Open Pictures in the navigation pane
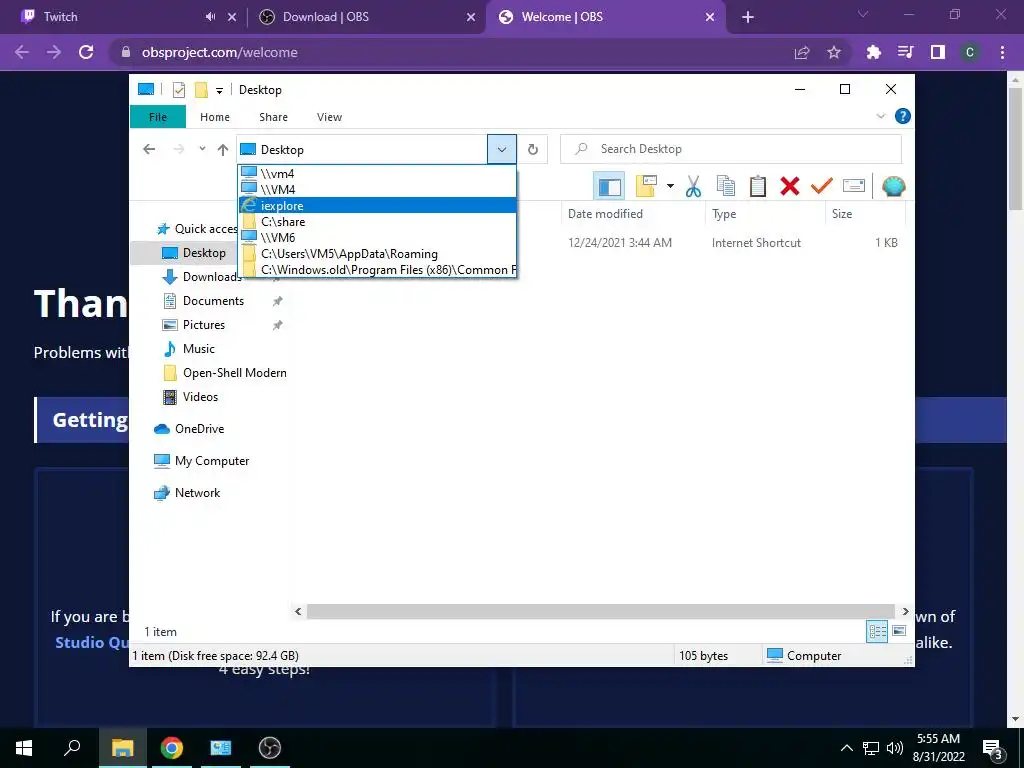The height and width of the screenshot is (768, 1024). pos(194,325)
